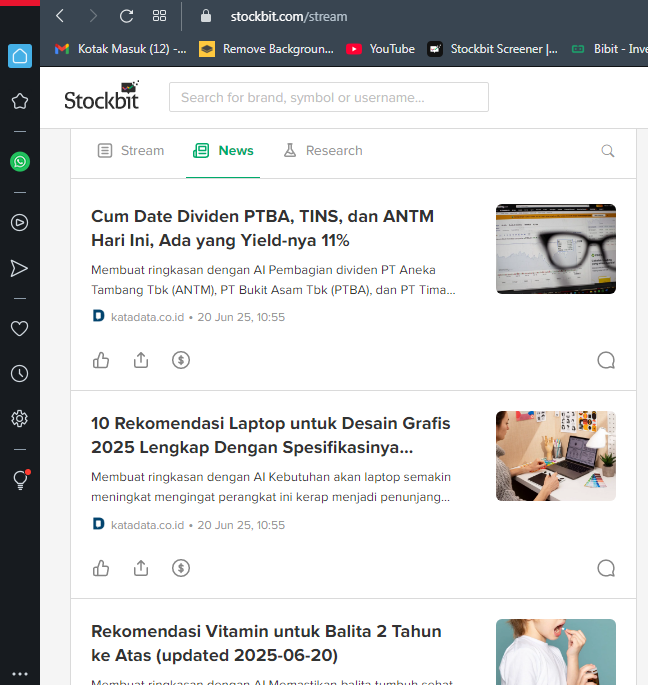The image size is (648, 685).
Task: Click the Laptop article summary text
Action: 271,487
